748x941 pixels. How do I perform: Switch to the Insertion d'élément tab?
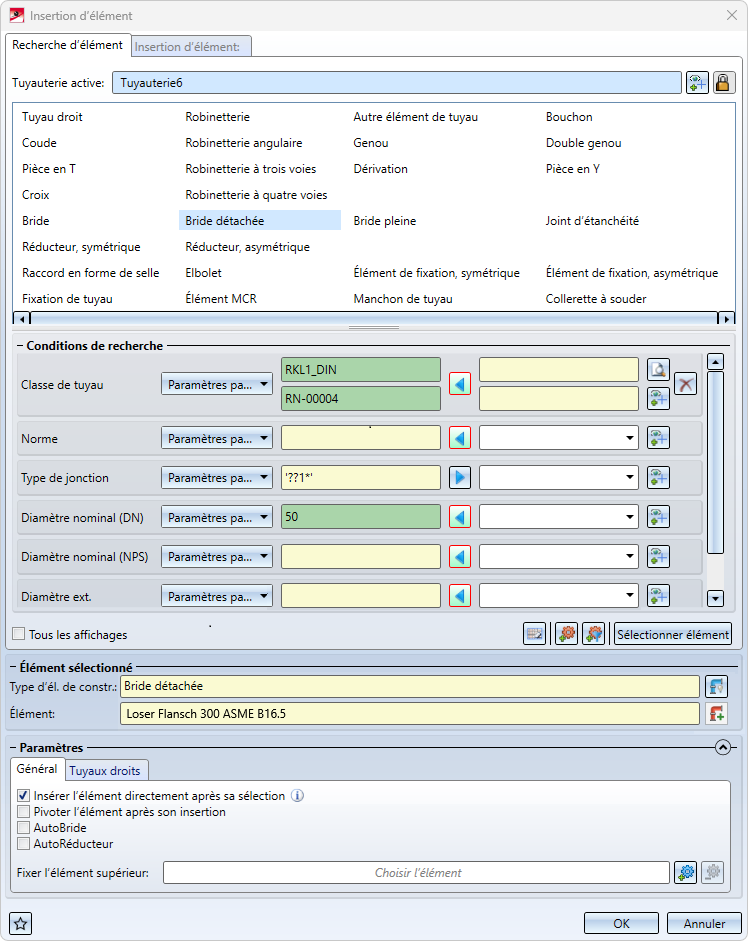[x=192, y=46]
